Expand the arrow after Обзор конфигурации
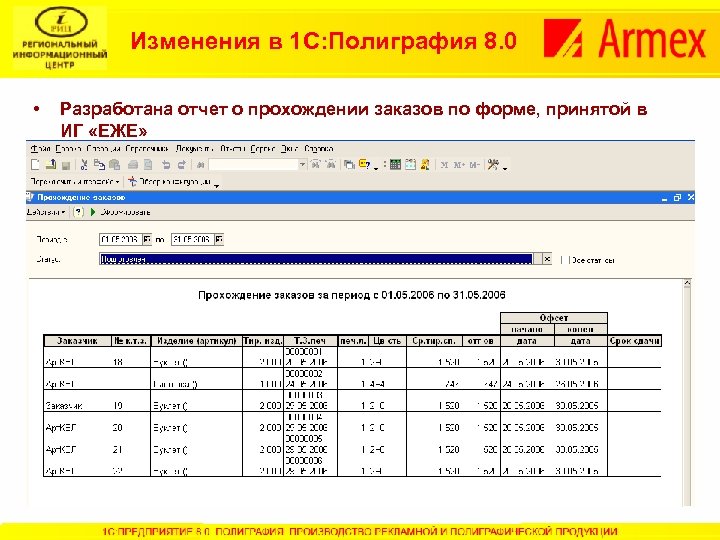This screenshot has width=720, height=540. point(217,185)
